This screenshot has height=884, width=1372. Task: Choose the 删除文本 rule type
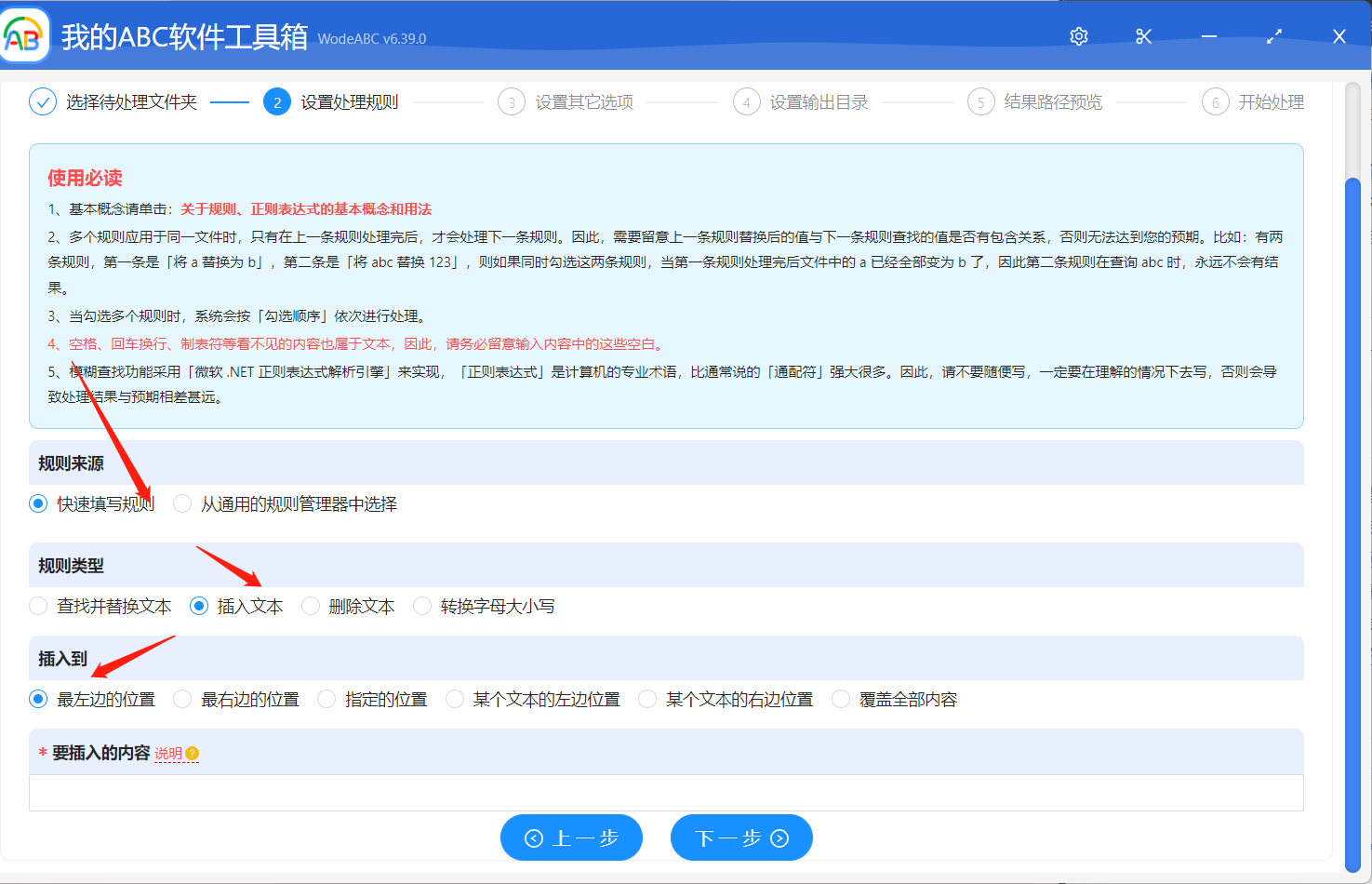coord(310,606)
